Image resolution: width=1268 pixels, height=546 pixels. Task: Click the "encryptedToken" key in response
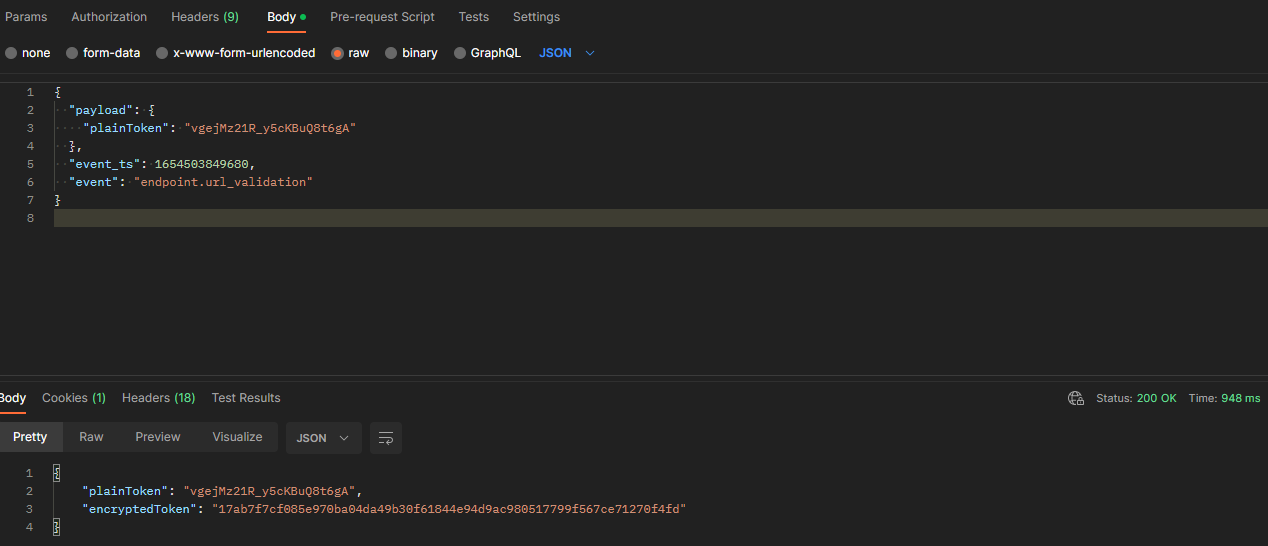tap(142, 509)
